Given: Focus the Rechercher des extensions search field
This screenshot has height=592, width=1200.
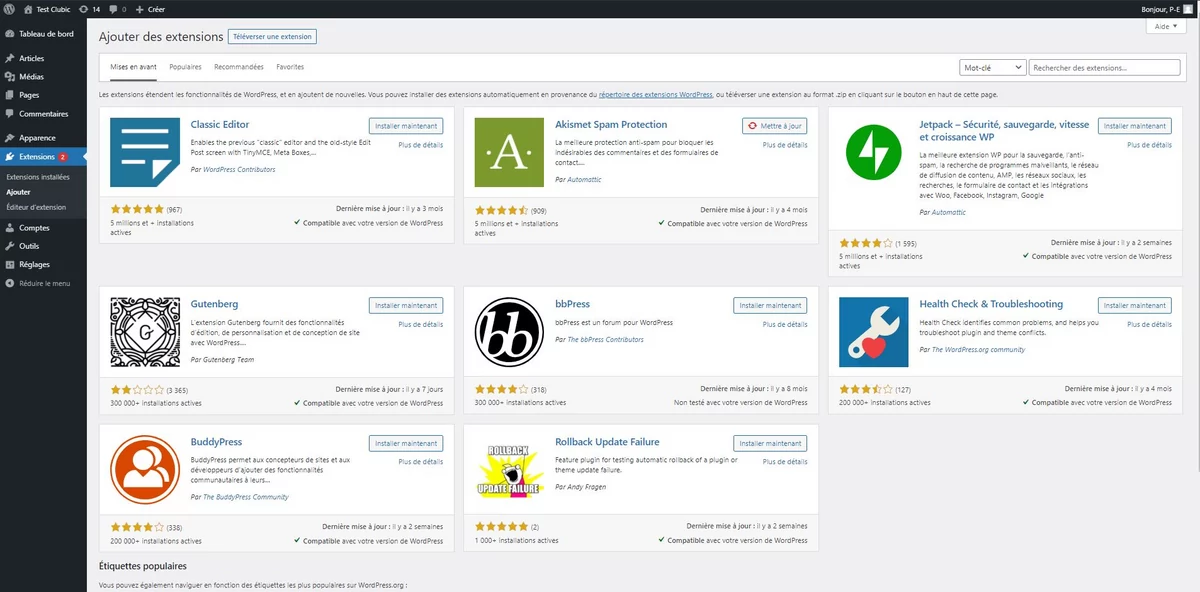Looking at the screenshot, I should 1105,67.
